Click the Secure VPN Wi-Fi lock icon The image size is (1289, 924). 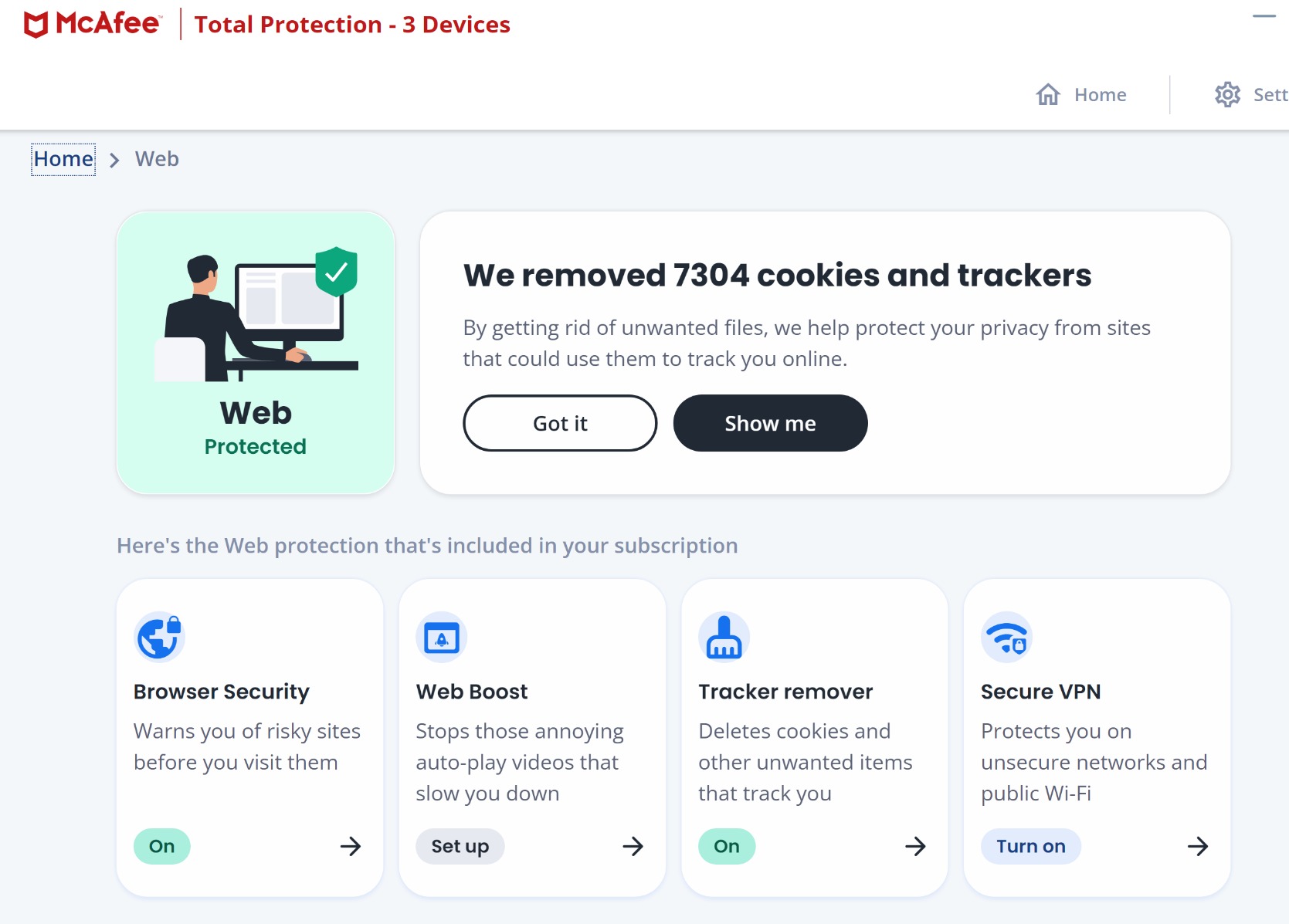click(1006, 637)
